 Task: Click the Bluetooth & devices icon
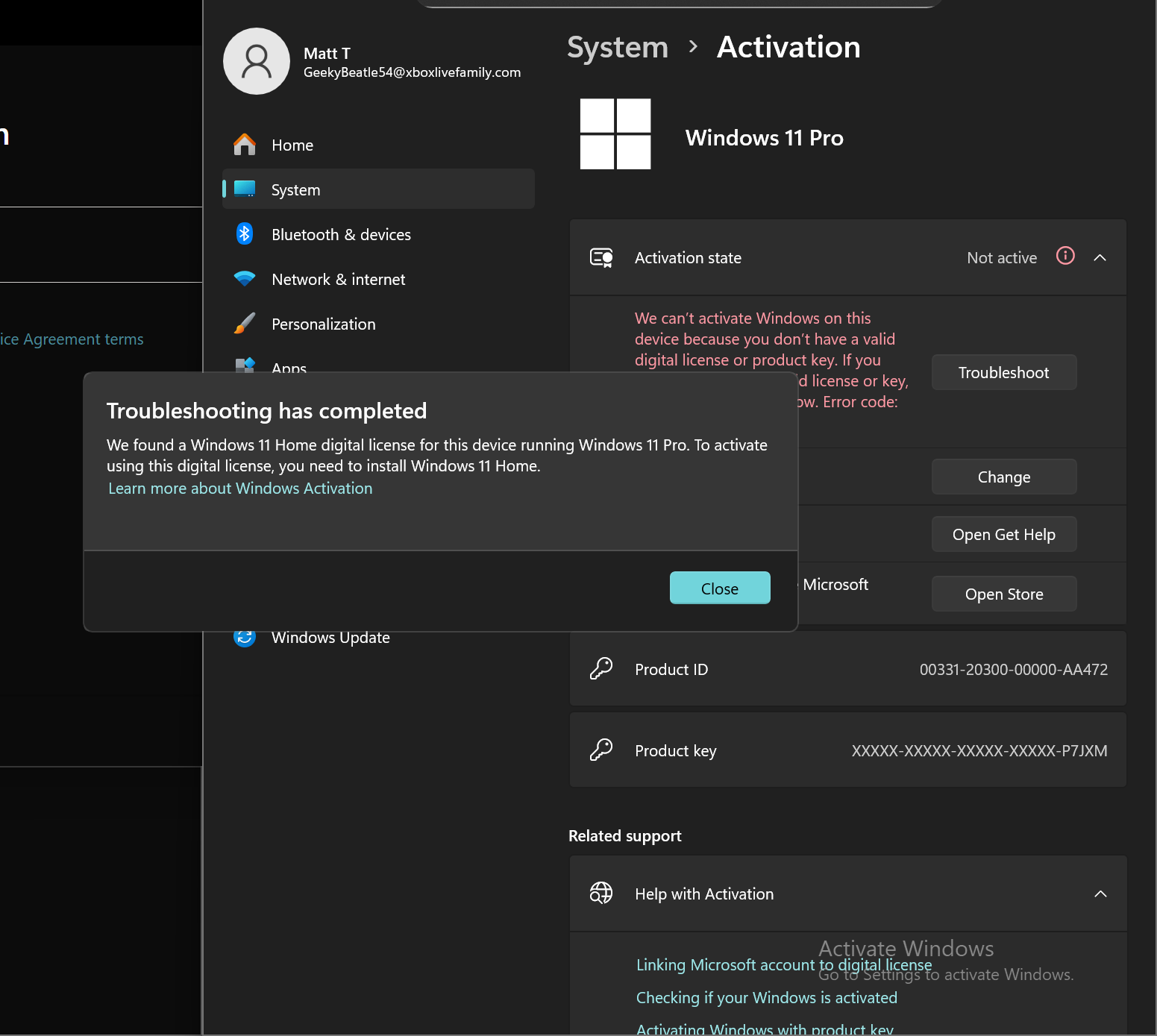tap(244, 233)
